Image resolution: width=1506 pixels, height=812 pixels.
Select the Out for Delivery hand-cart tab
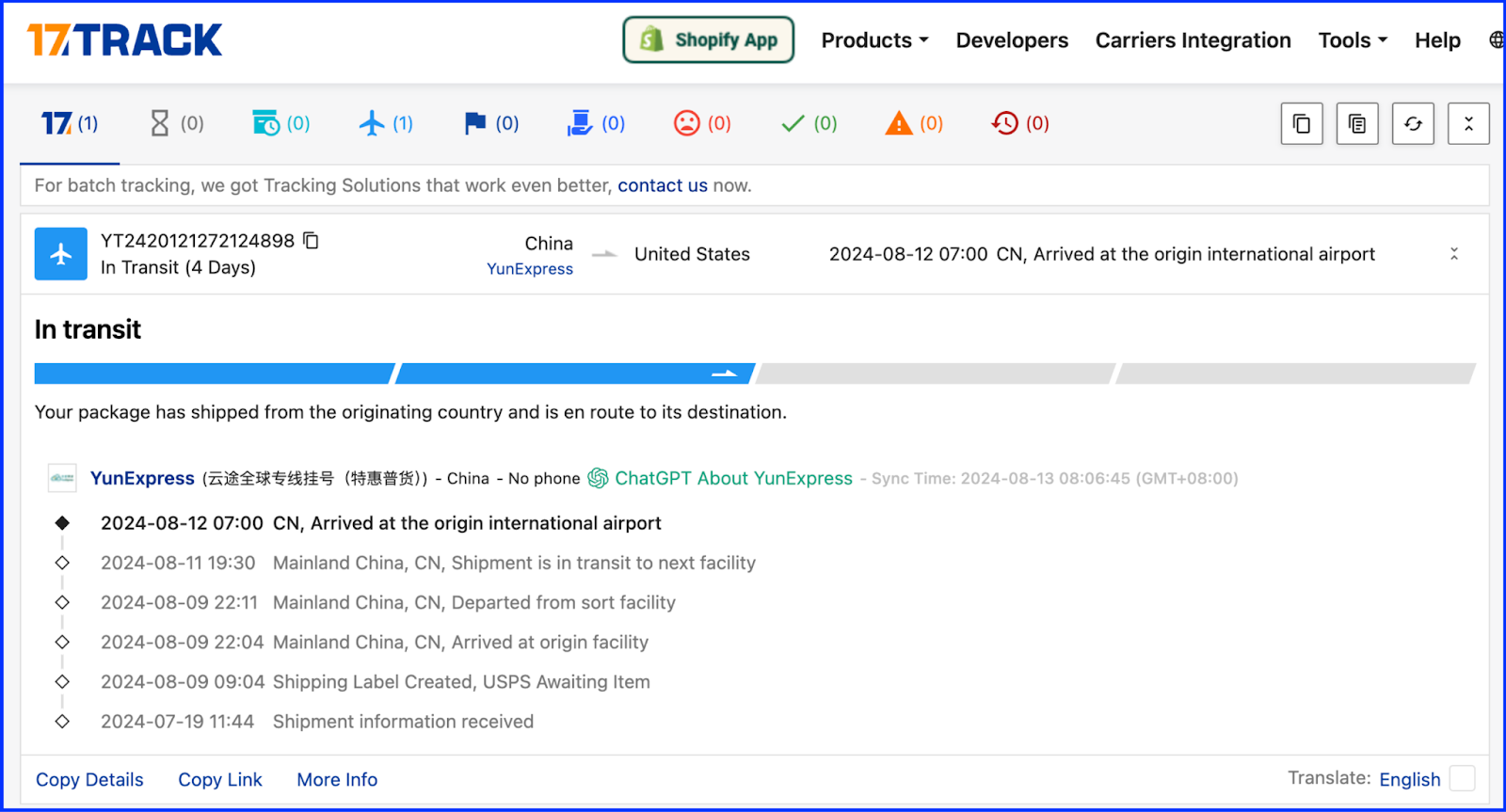596,123
